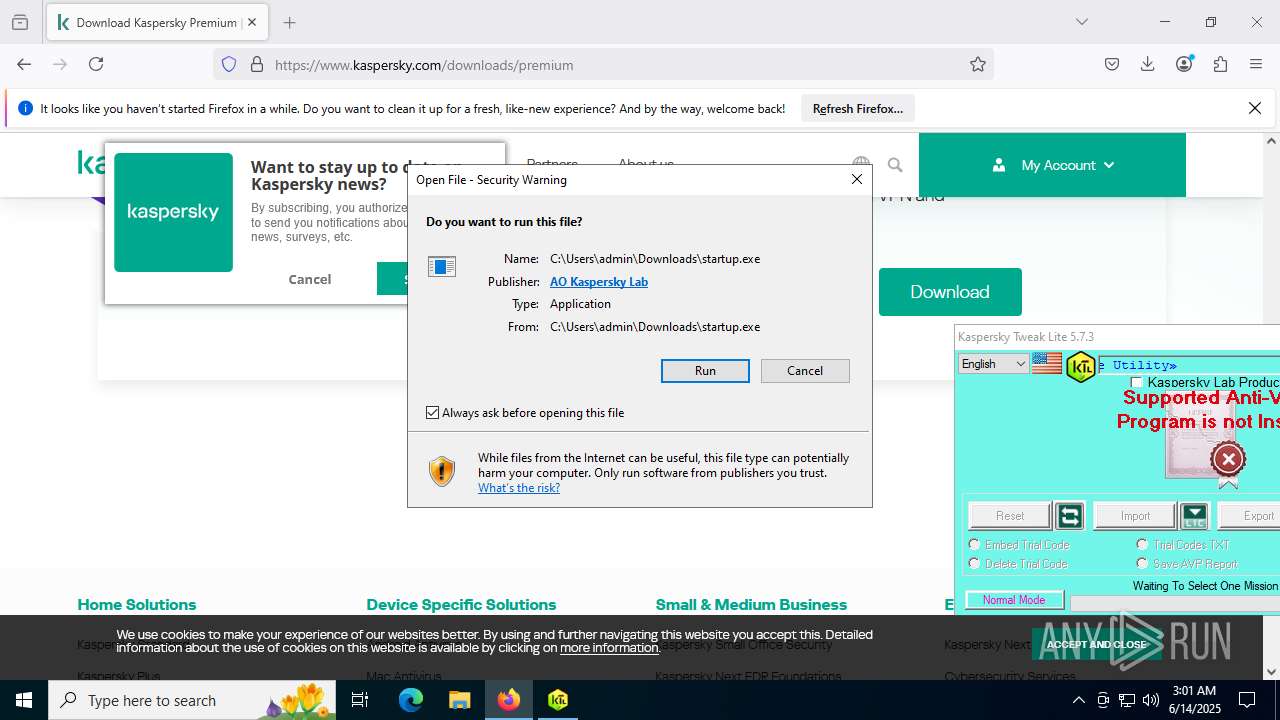Open the taskbar clock and date
1280x720 pixels.
coord(1192,700)
